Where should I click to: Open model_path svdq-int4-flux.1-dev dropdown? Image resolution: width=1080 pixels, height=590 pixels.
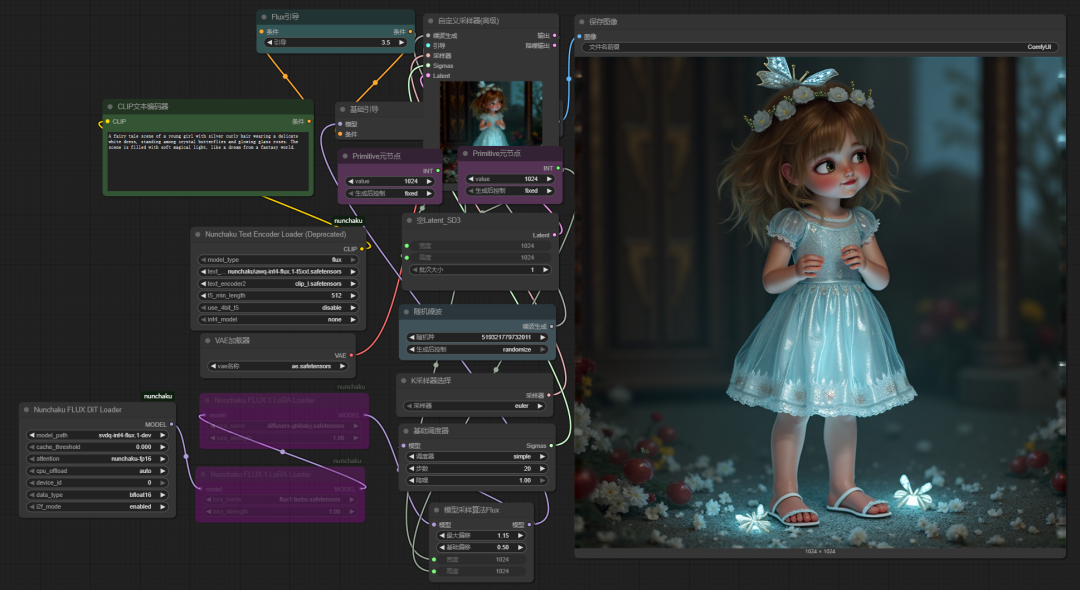coord(97,435)
